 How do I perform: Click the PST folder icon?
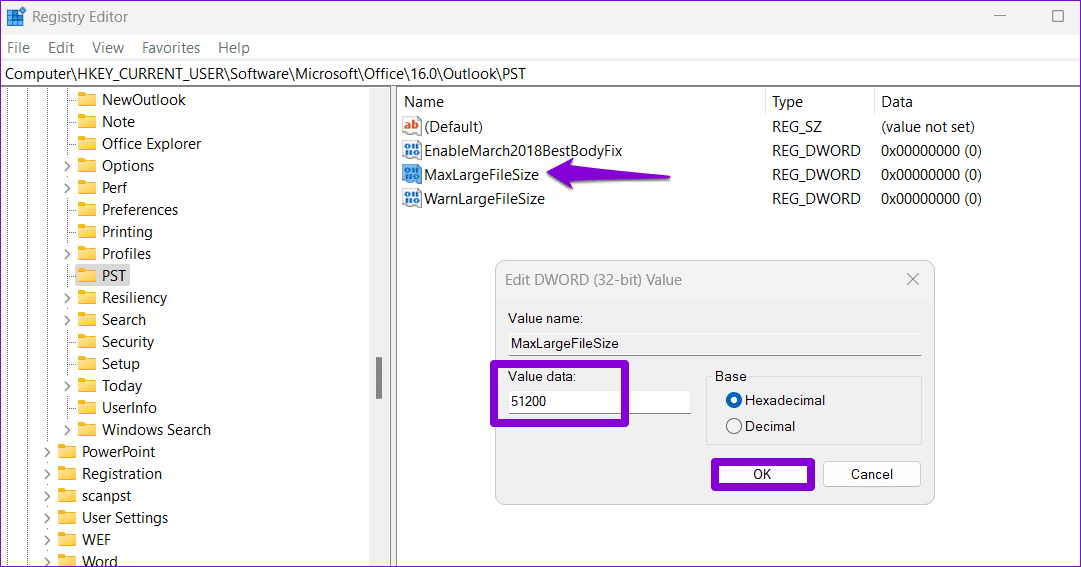tap(87, 276)
